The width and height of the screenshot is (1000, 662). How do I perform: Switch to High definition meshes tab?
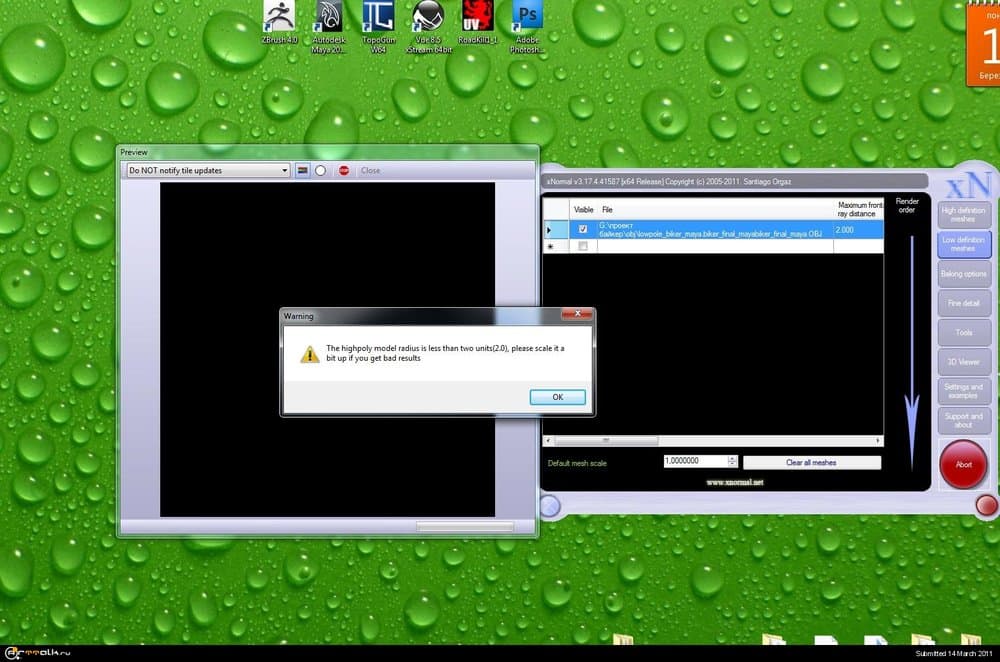[963, 214]
